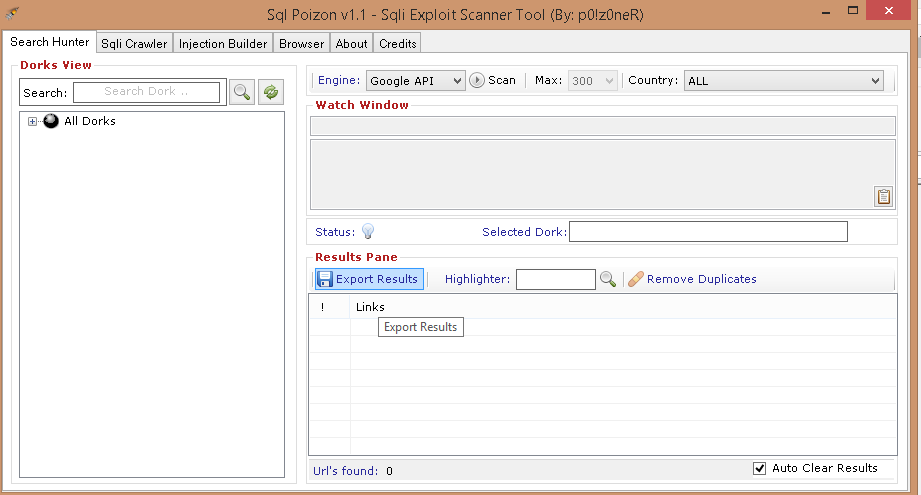Viewport: 921px width, 495px height.
Task: Click the green refresh dorks icon
Action: pyautogui.click(x=271, y=92)
